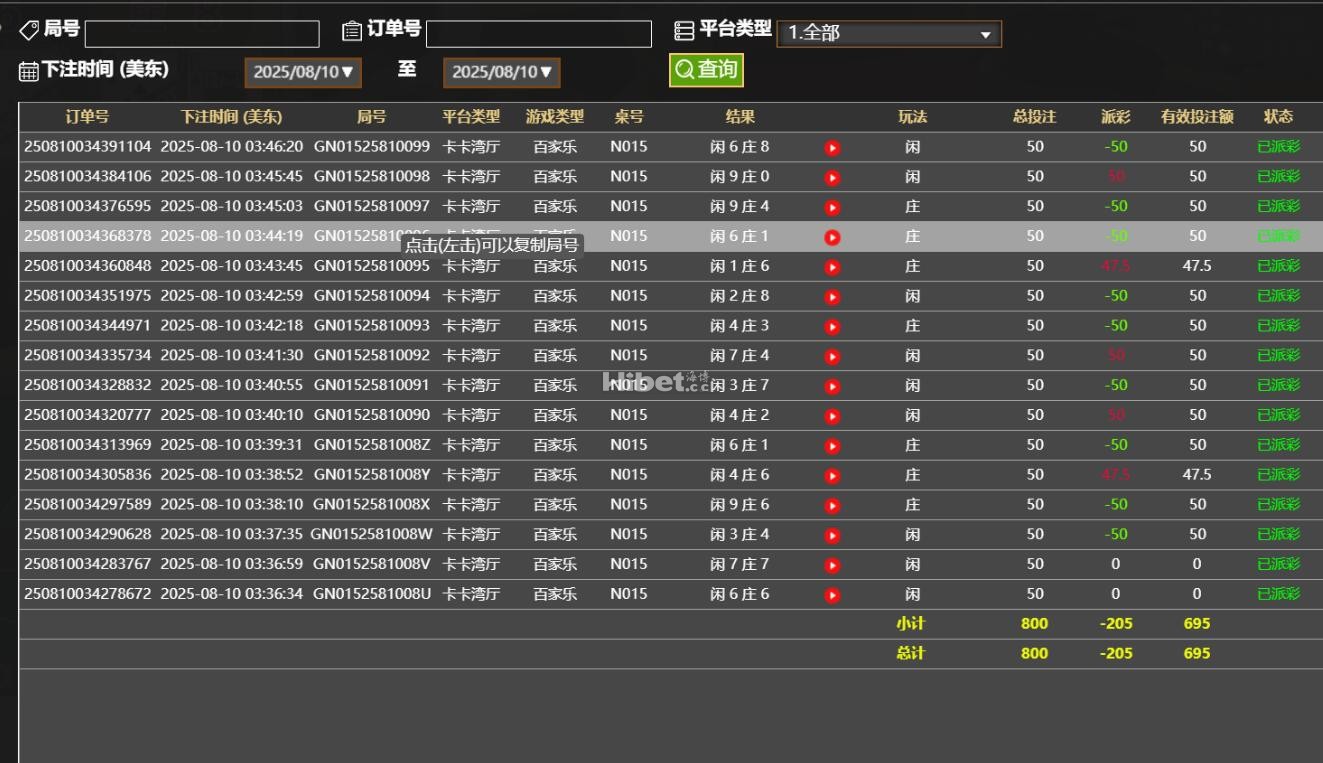Play video replay for round GN01525810099
1323x763 pixels.
click(832, 148)
